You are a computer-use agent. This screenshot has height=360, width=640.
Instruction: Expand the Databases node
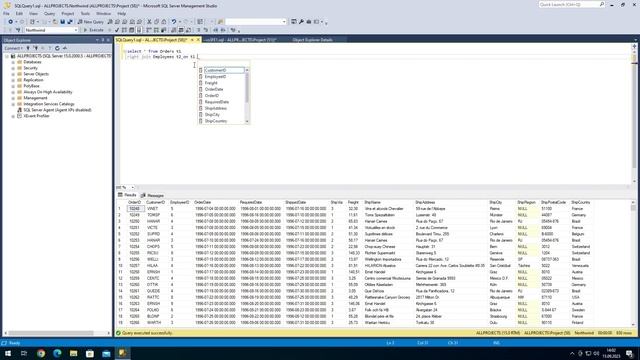[x=13, y=62]
